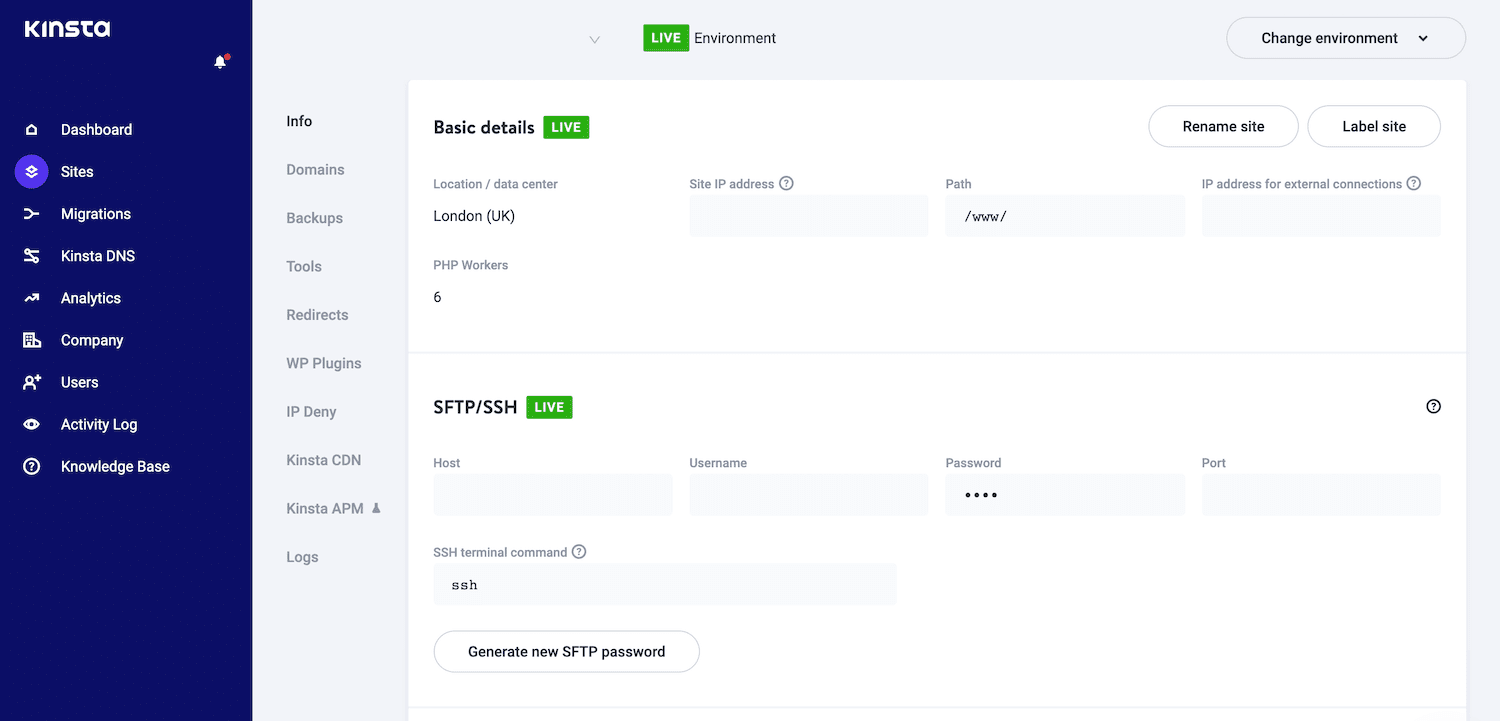View Analytics via its sidebar icon
This screenshot has width=1500, height=721.
click(31, 297)
